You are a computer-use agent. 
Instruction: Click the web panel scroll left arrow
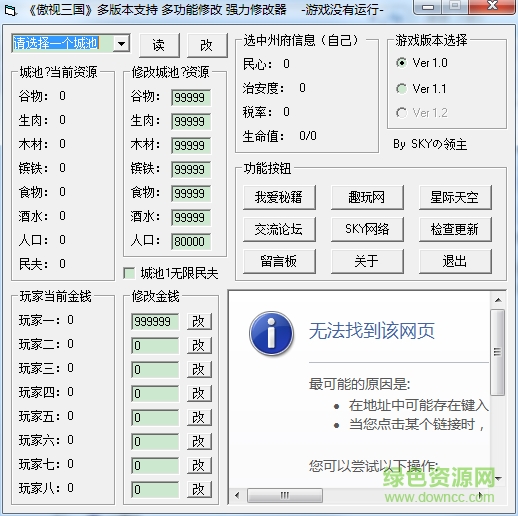(237, 495)
